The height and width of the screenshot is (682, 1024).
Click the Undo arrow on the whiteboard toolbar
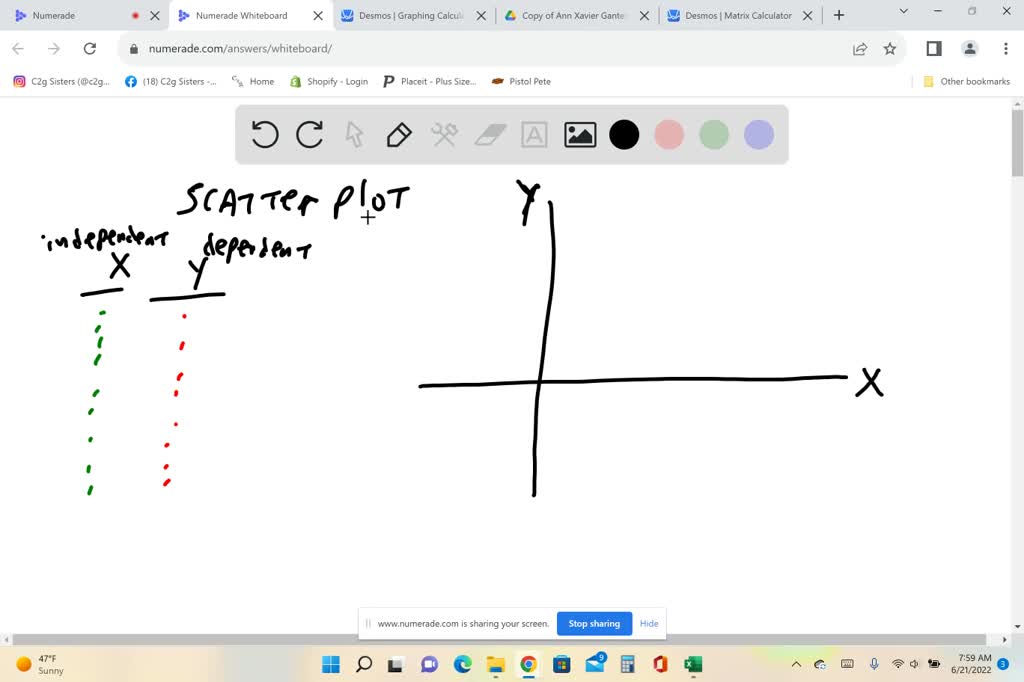click(x=264, y=134)
